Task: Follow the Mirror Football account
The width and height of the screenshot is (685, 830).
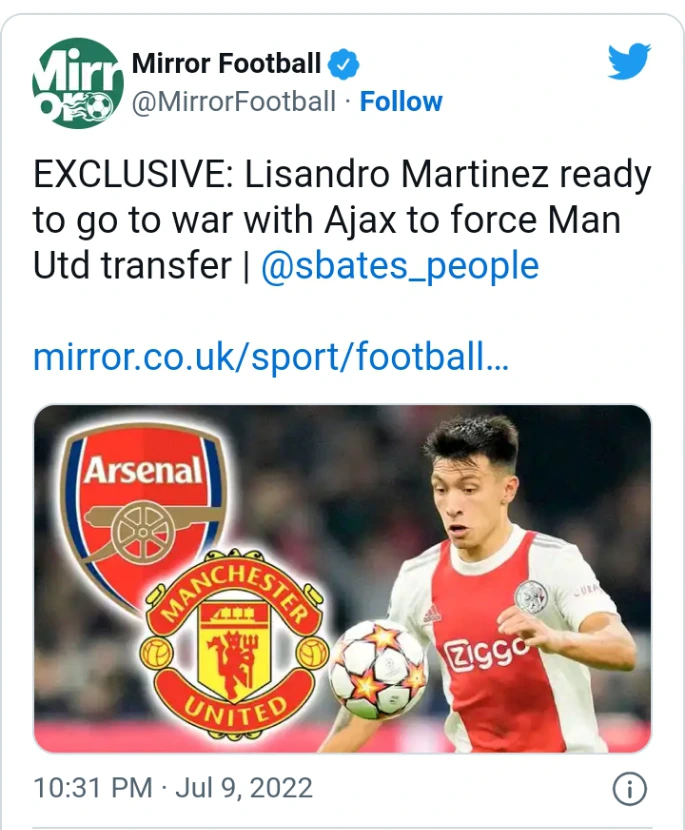Action: (x=400, y=102)
